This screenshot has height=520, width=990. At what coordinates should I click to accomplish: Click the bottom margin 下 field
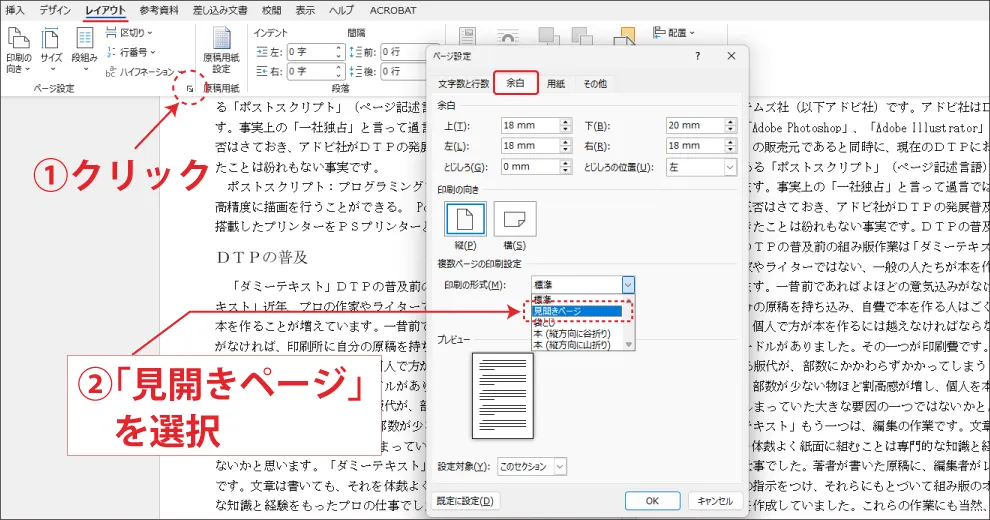tap(695, 126)
